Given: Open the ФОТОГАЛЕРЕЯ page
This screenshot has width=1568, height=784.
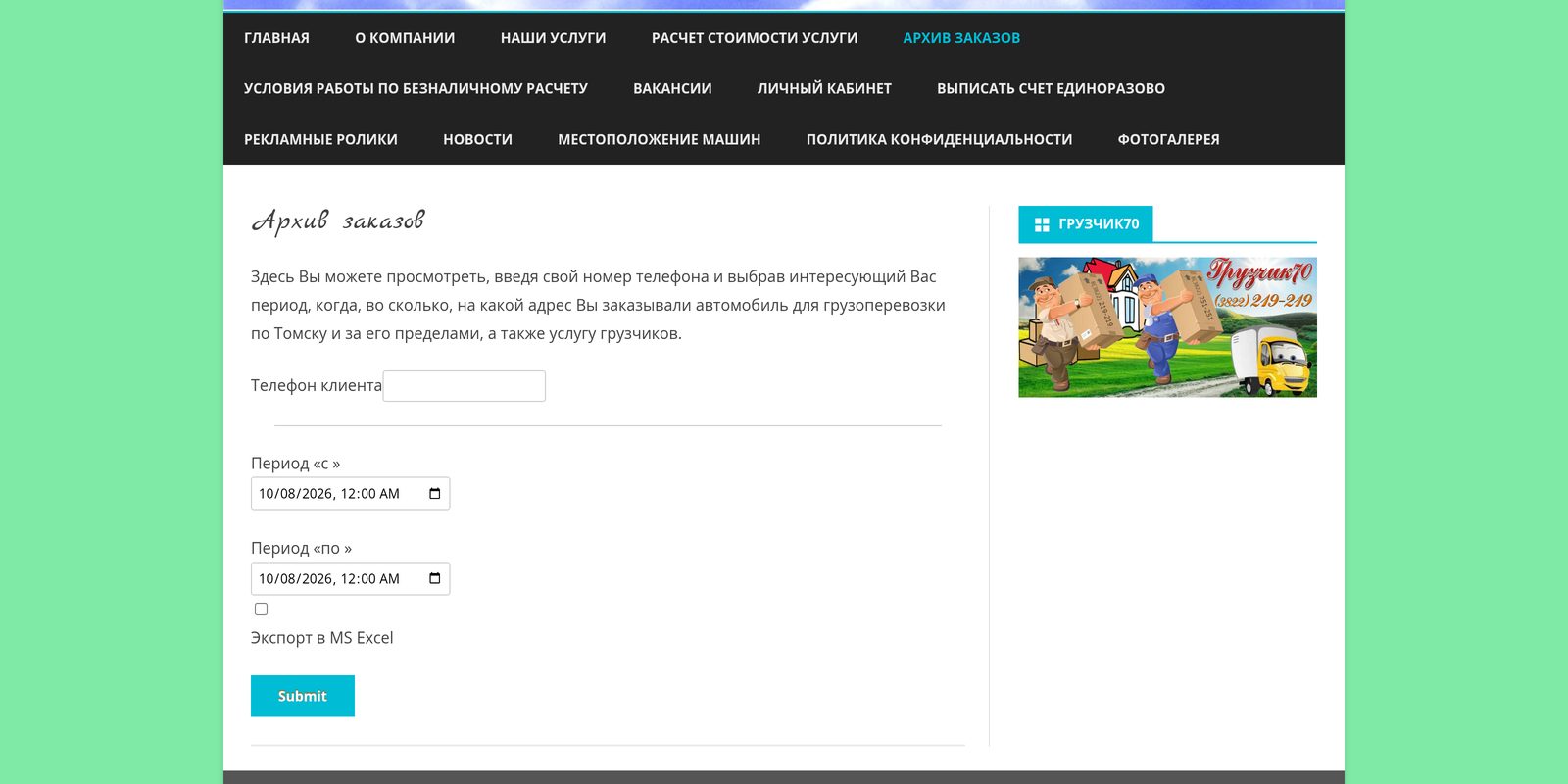Looking at the screenshot, I should [x=1168, y=139].
